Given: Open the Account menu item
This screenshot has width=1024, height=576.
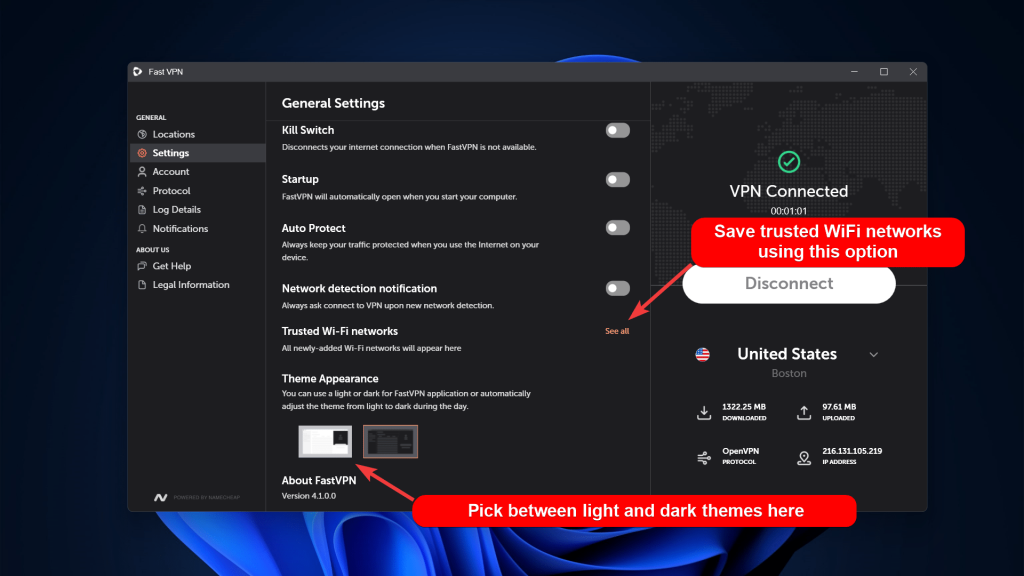Looking at the screenshot, I should [171, 172].
